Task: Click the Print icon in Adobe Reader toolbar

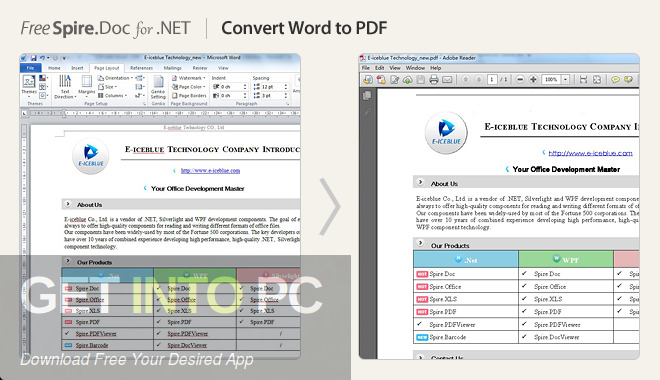Action: coord(434,80)
